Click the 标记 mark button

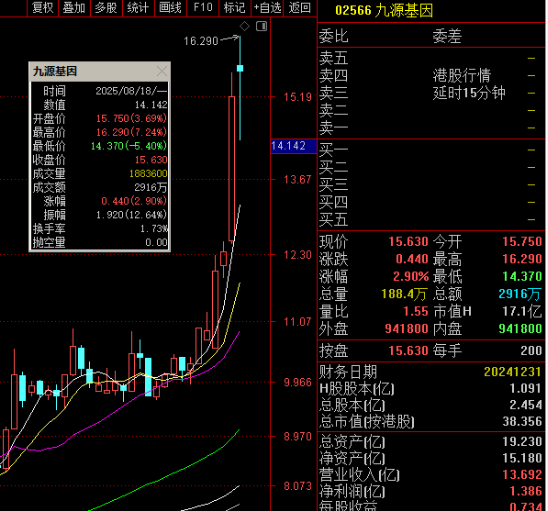tap(235, 7)
